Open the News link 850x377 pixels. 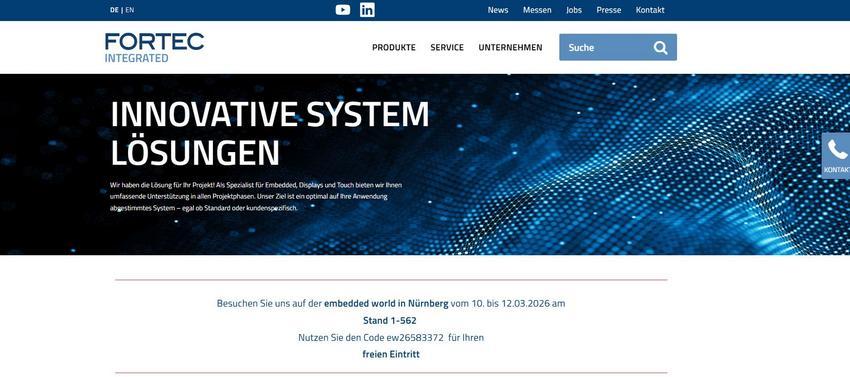pyautogui.click(x=498, y=10)
